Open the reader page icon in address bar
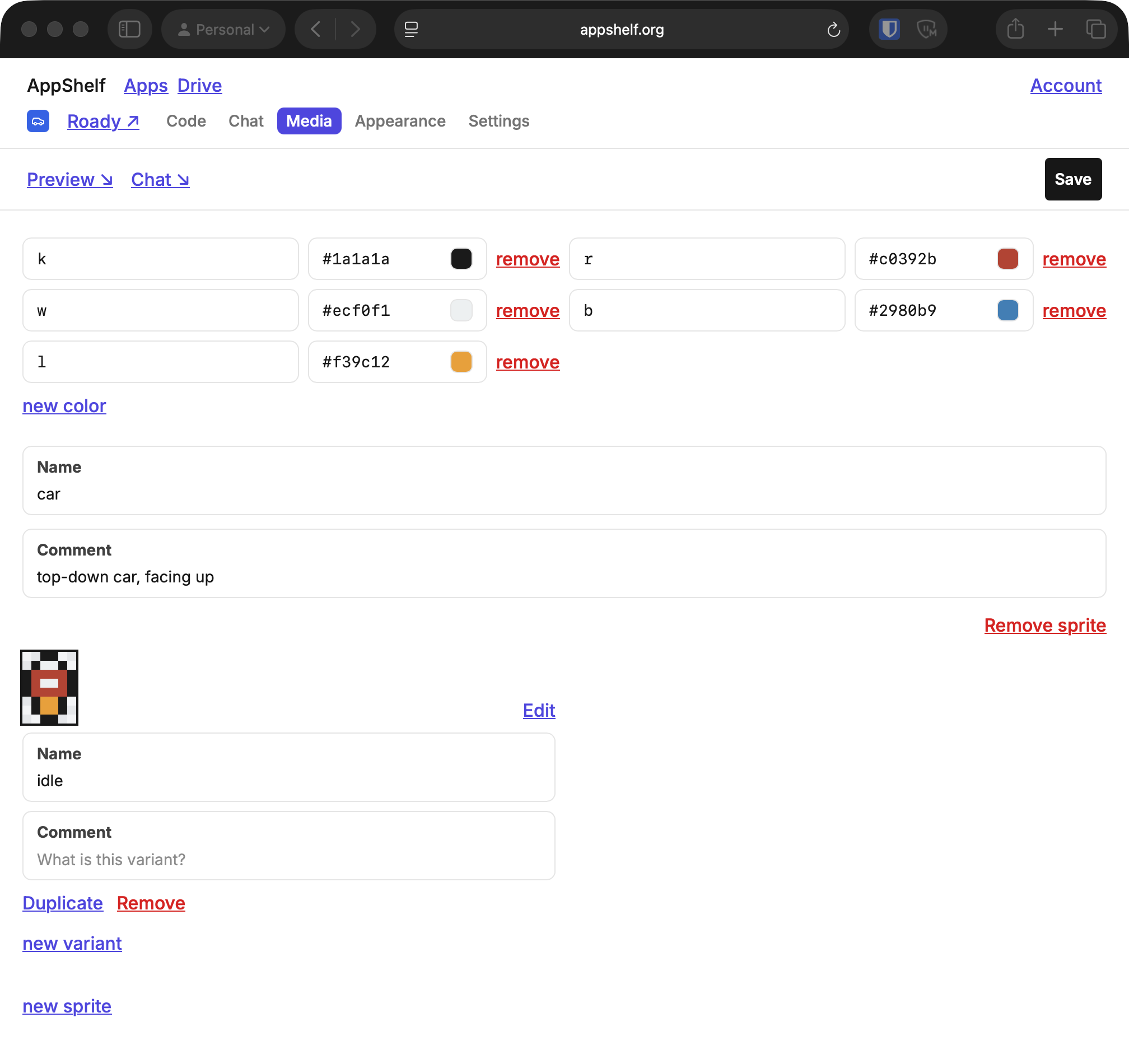Viewport: 1129px width, 1064px height. pos(411,29)
